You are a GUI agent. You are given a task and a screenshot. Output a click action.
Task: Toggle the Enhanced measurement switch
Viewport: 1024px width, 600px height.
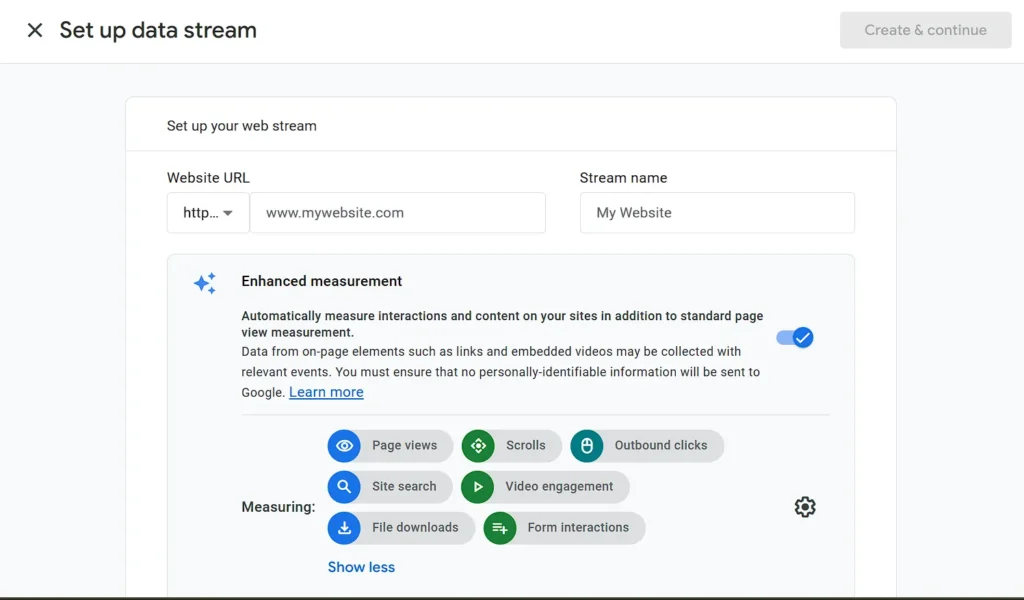tap(795, 338)
